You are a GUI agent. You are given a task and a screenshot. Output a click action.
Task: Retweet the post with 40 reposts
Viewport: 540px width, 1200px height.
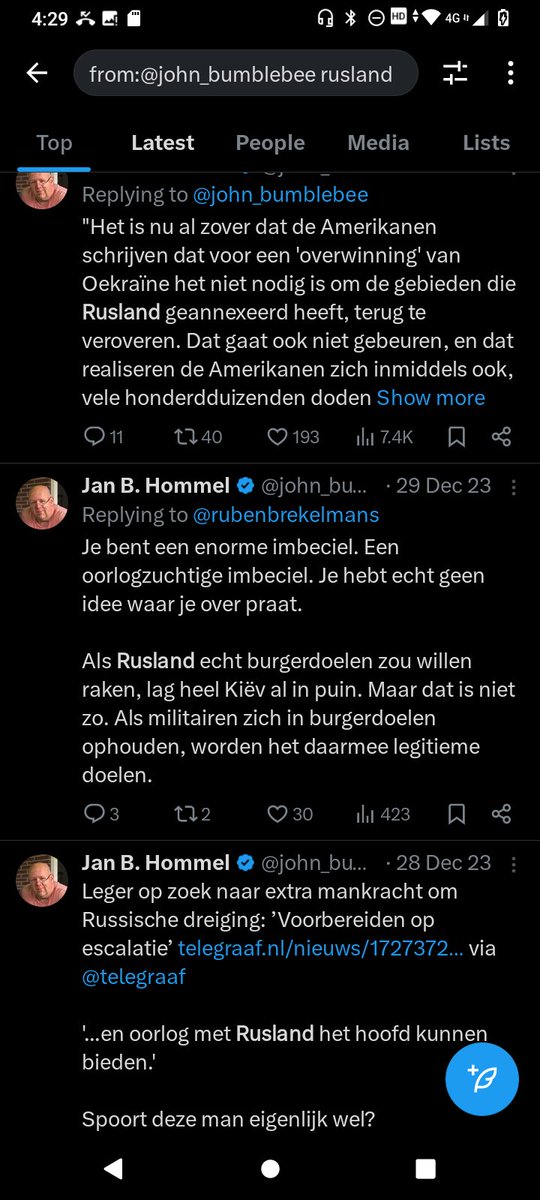pyautogui.click(x=197, y=436)
